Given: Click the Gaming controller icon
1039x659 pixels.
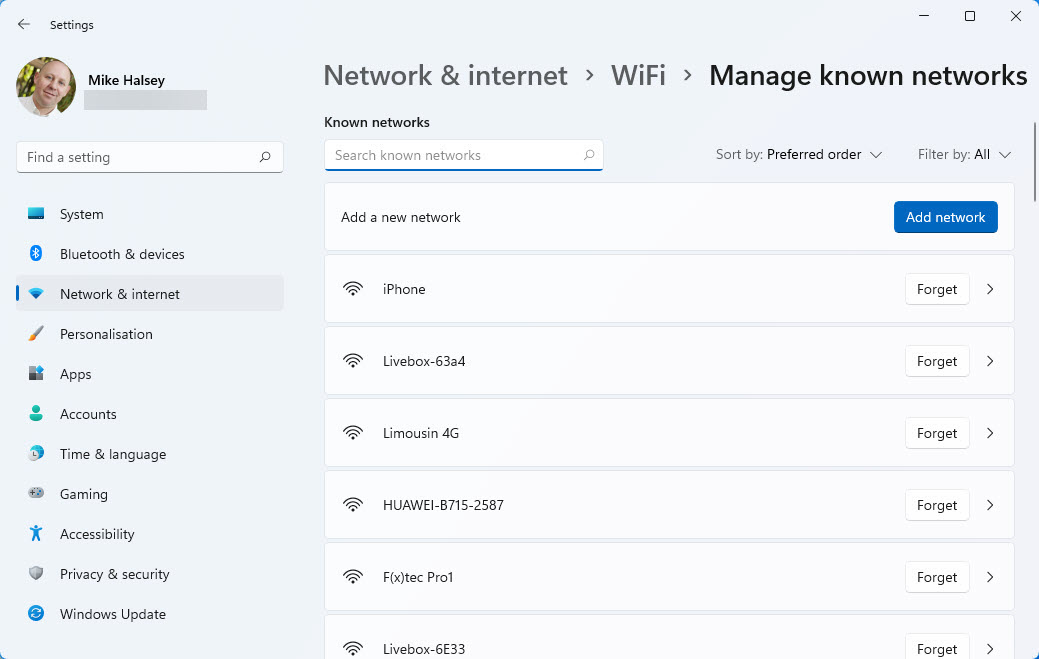Looking at the screenshot, I should point(36,494).
